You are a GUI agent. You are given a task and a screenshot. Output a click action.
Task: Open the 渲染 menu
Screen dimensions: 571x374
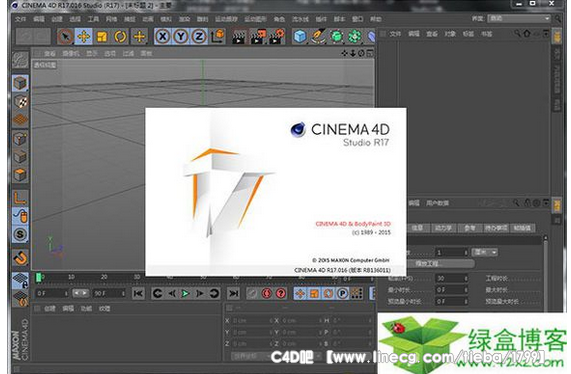[184, 19]
